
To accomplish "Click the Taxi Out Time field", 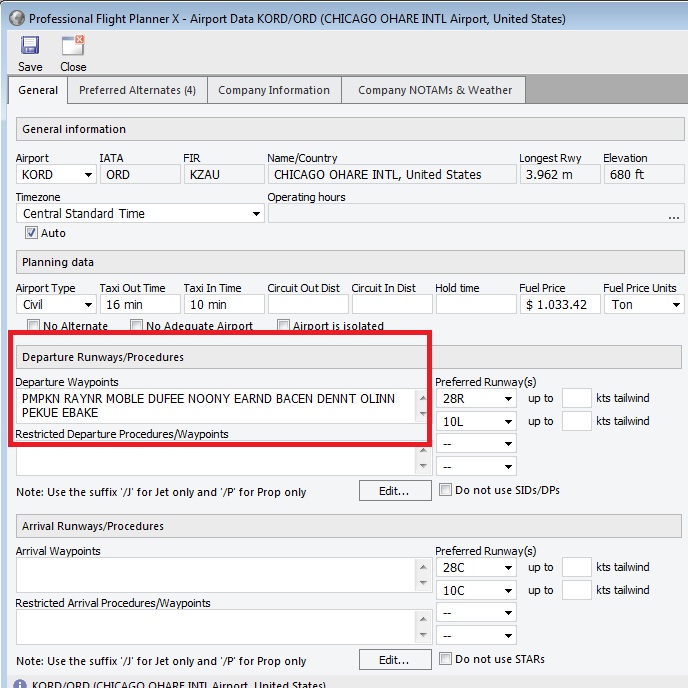I will click(x=140, y=305).
